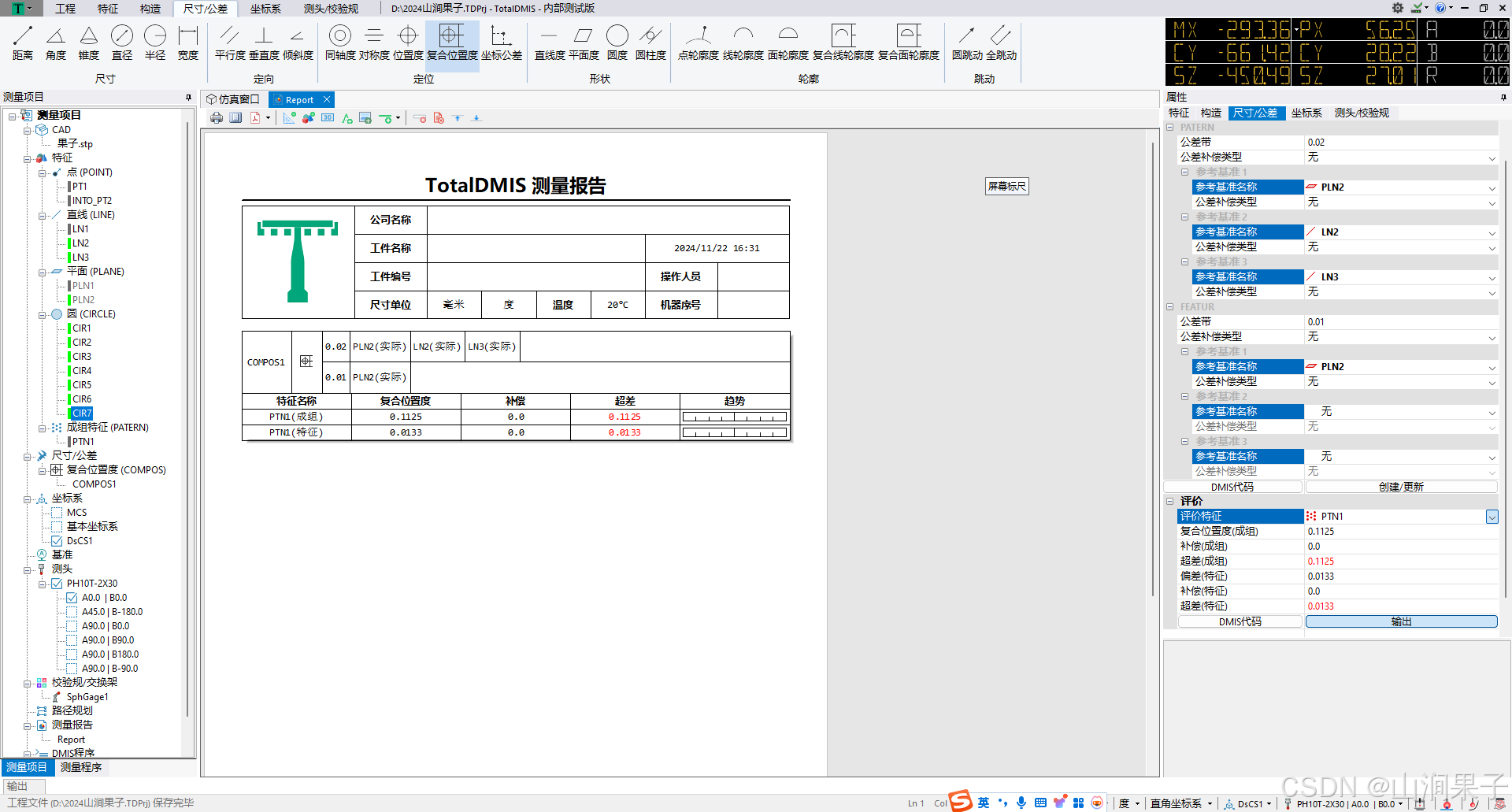Select the 距离 distance tool

pyautogui.click(x=23, y=43)
